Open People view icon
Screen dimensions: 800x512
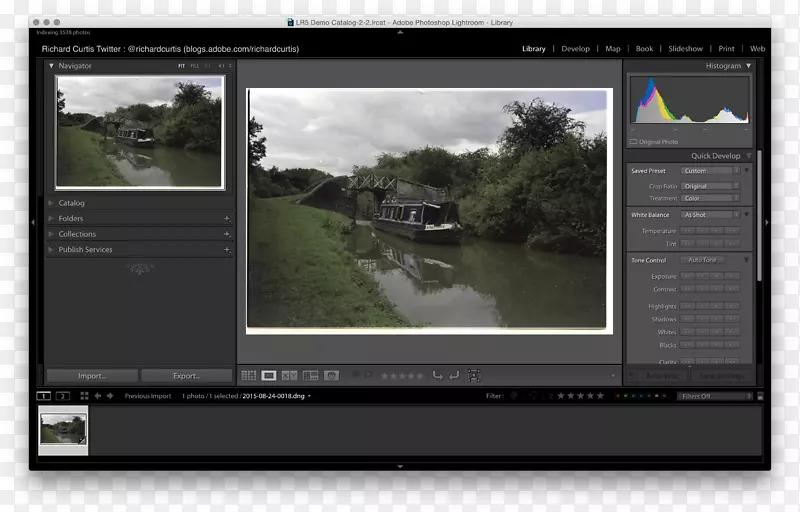pyautogui.click(x=331, y=376)
